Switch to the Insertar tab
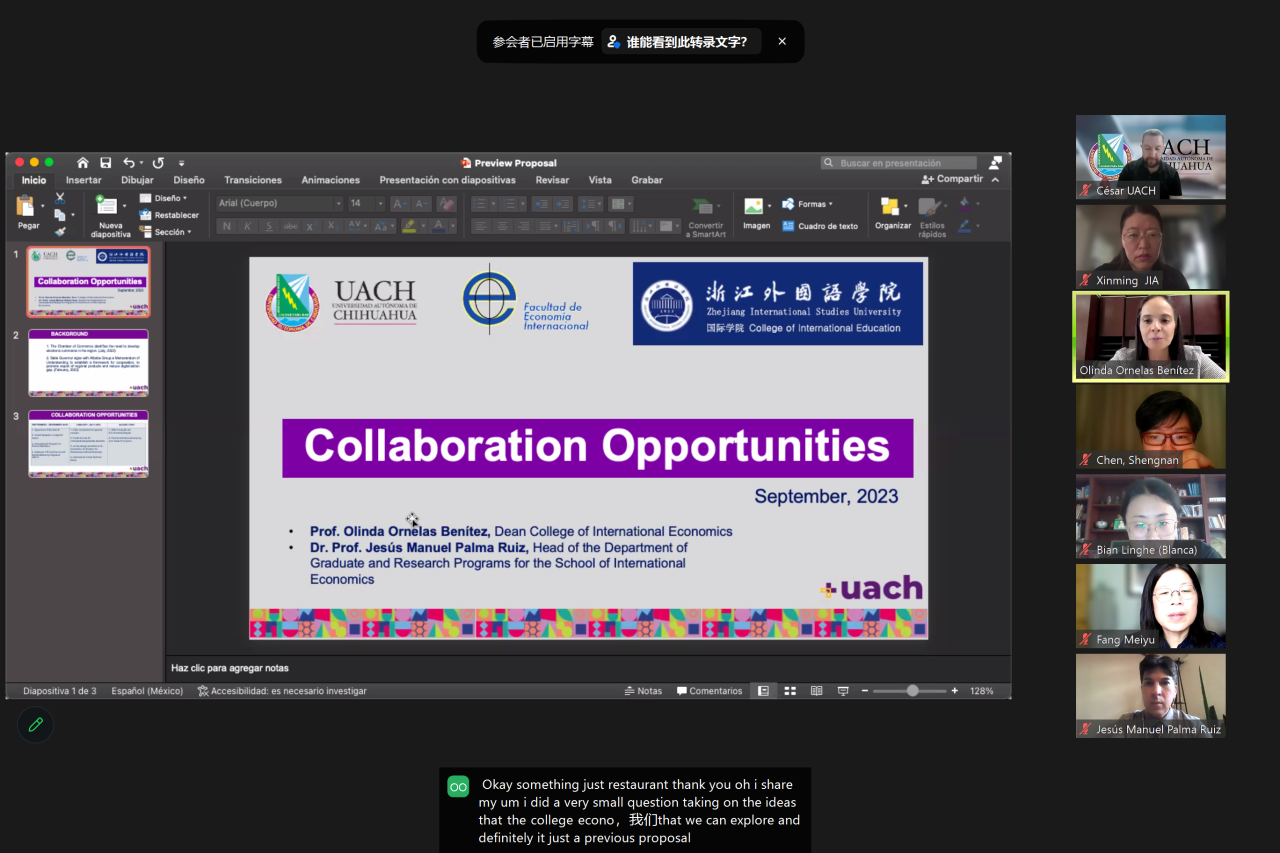 (x=84, y=180)
